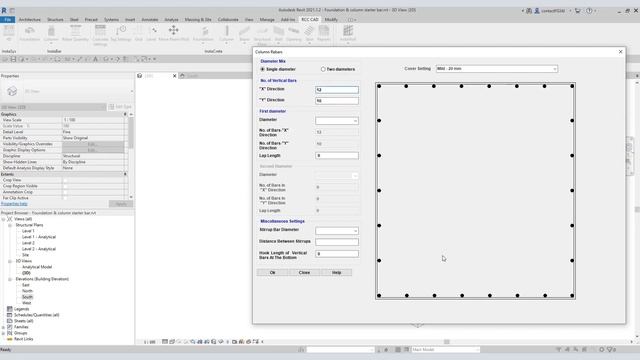The height and width of the screenshot is (360, 640).
Task: Click the signed-in user account icon
Action: coord(537,11)
